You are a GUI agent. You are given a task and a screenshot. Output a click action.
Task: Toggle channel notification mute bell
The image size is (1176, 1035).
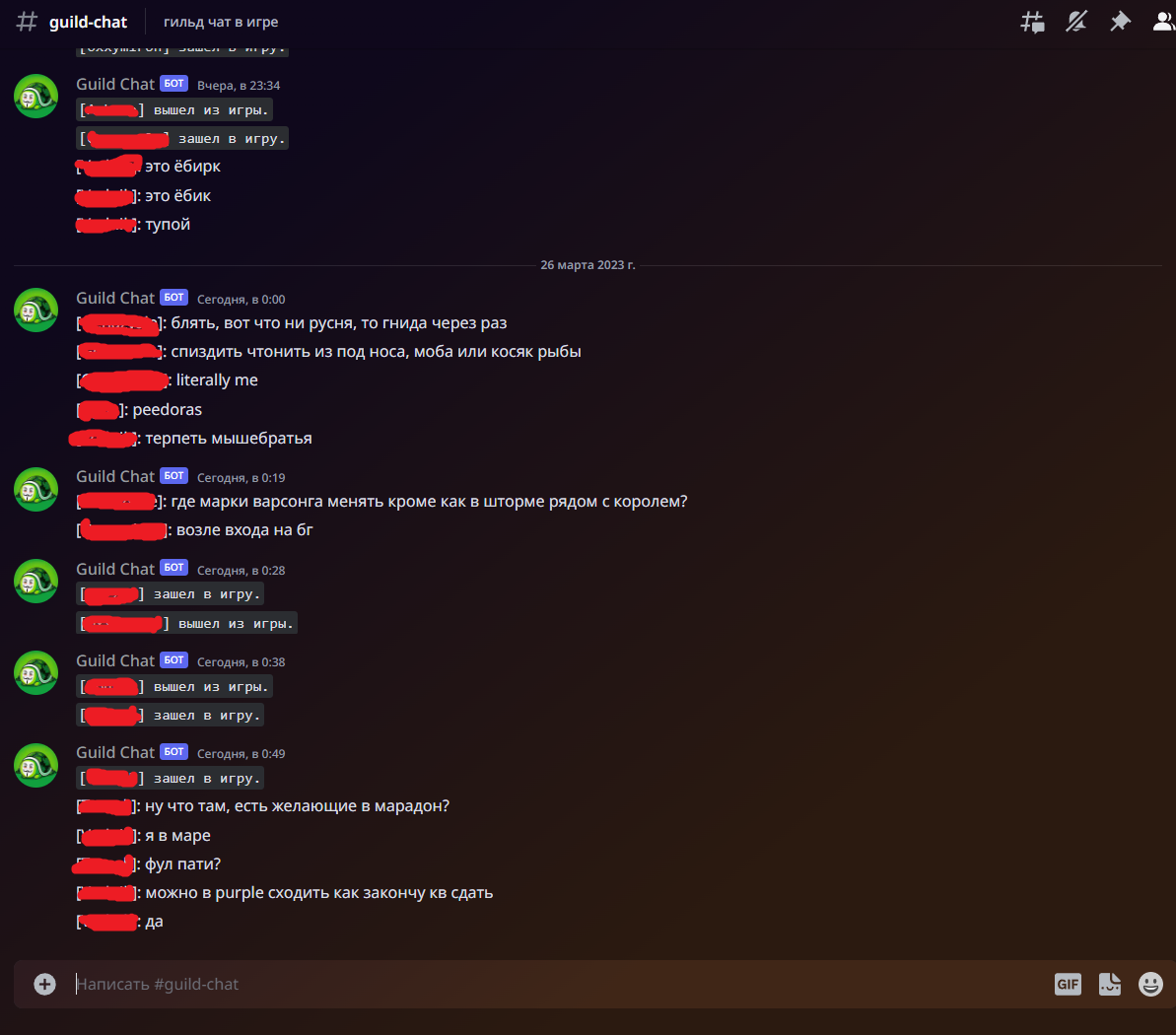[1076, 22]
